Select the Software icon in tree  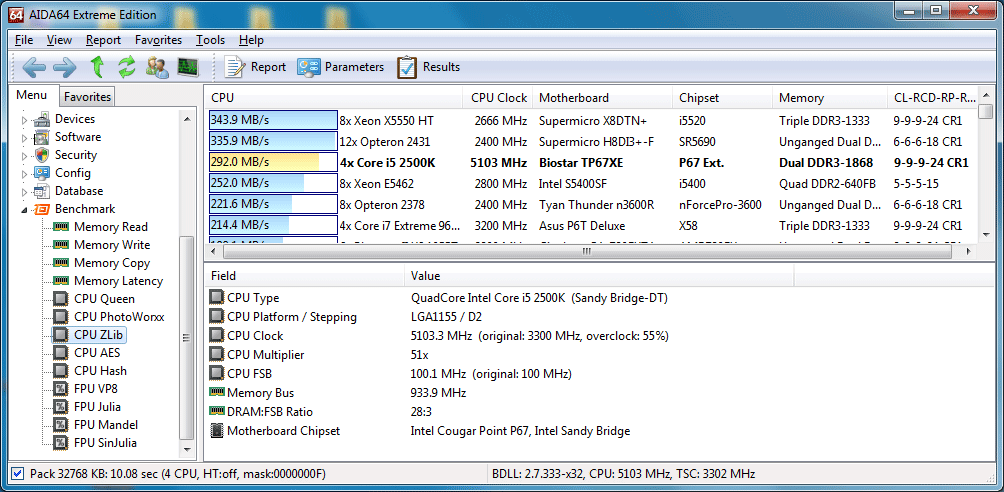(x=42, y=137)
